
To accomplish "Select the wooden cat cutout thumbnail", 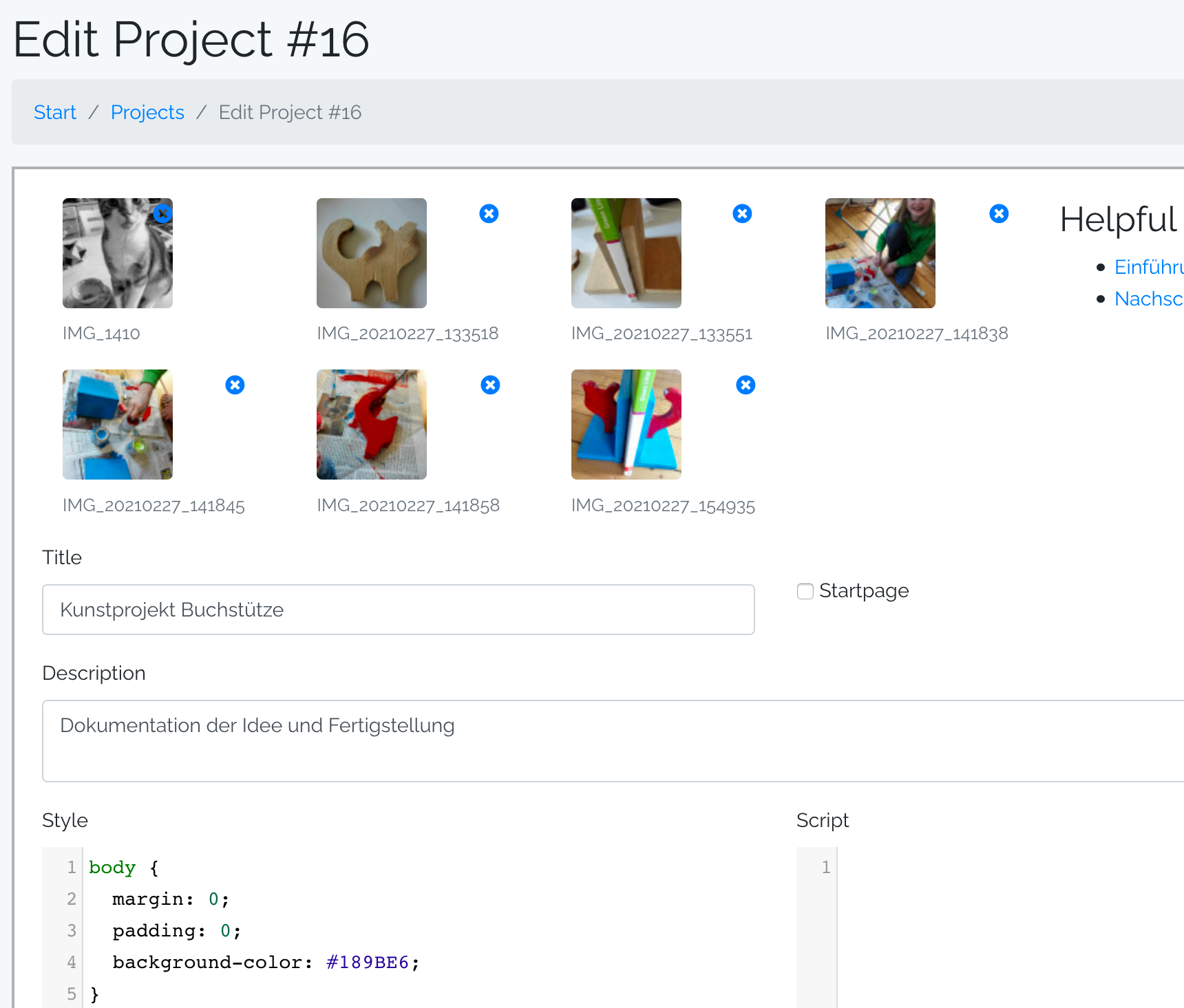I will (372, 253).
